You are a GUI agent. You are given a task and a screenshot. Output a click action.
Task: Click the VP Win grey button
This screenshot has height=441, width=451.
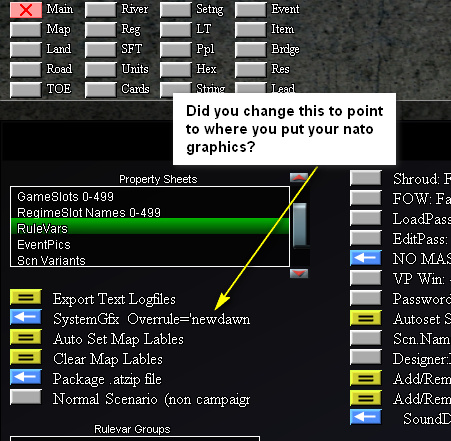[366, 278]
